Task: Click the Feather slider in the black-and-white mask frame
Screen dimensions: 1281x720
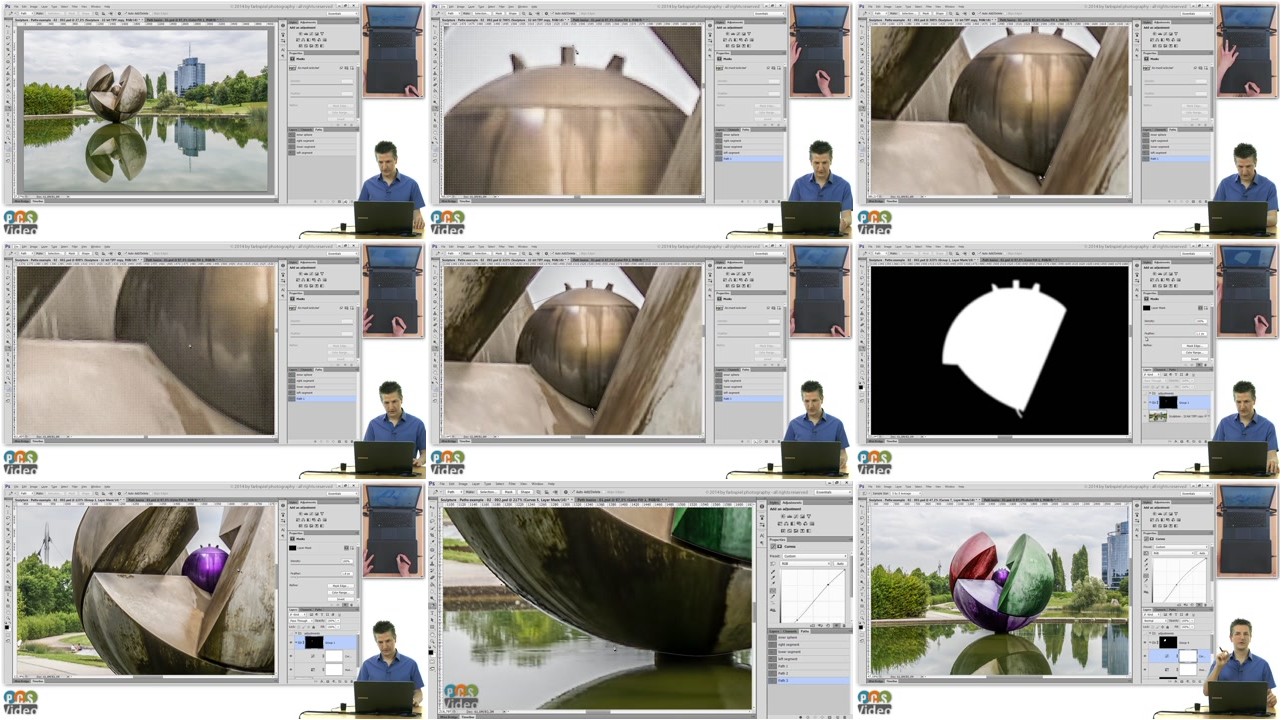Action: tap(1177, 337)
